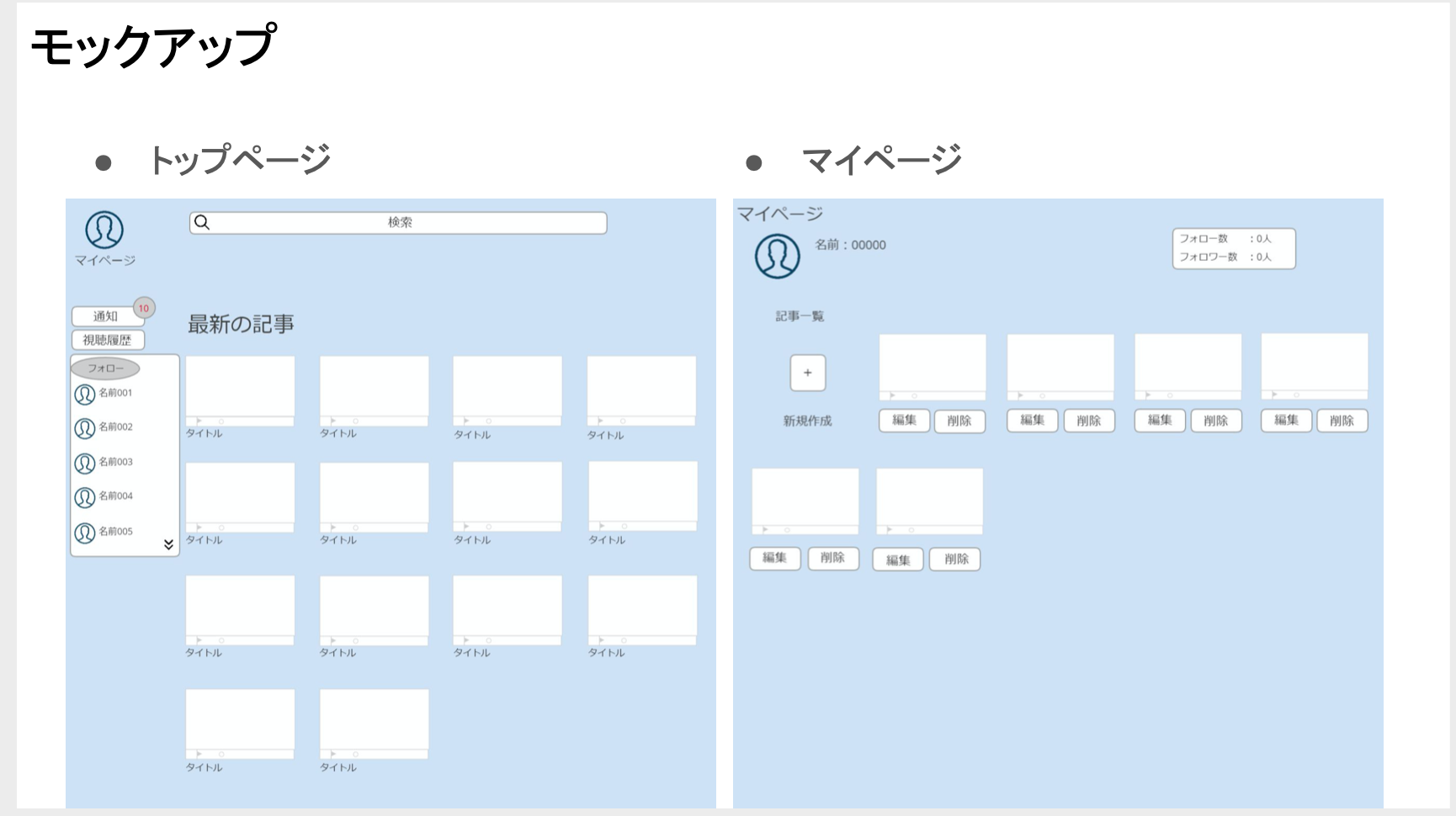Click the magnifier icon in the search bar
This screenshot has height=816, width=1456.
click(202, 222)
